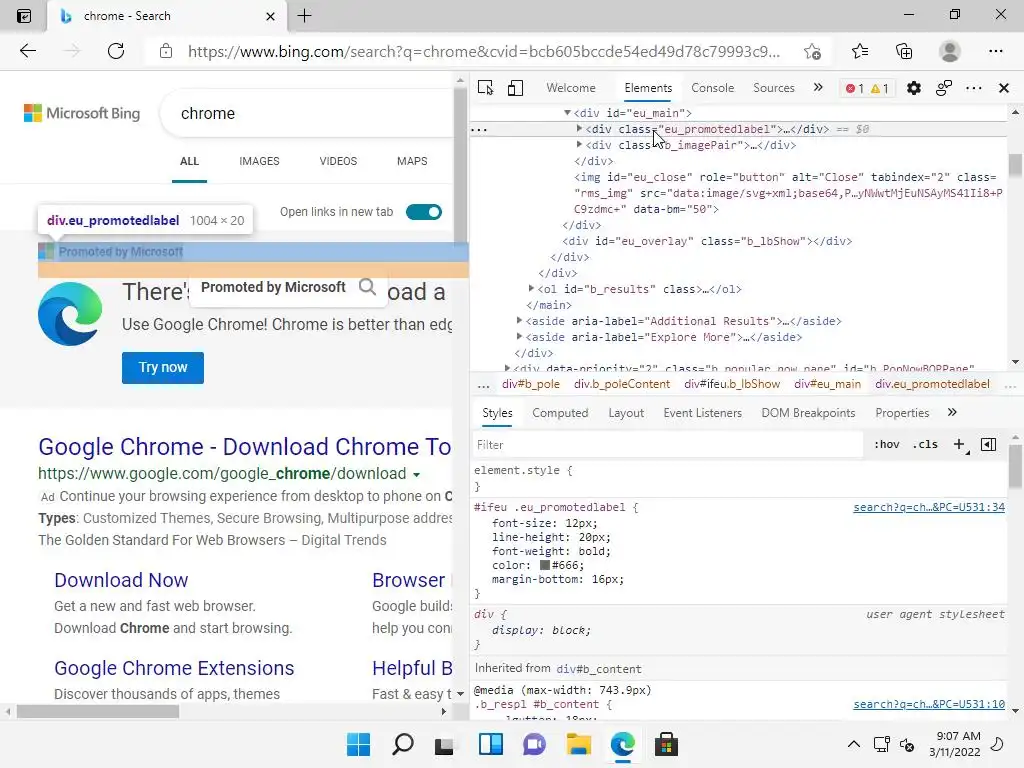Image resolution: width=1024 pixels, height=768 pixels.
Task: Select div#b_pole in breadcrumb bar
Action: click(531, 384)
